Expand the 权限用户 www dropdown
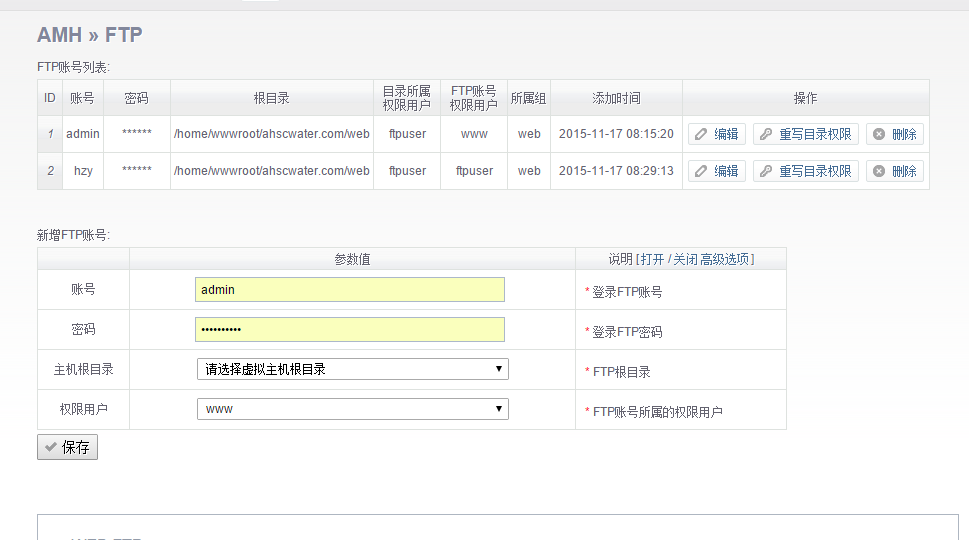This screenshot has height=540, width=969. pyautogui.click(x=352, y=409)
